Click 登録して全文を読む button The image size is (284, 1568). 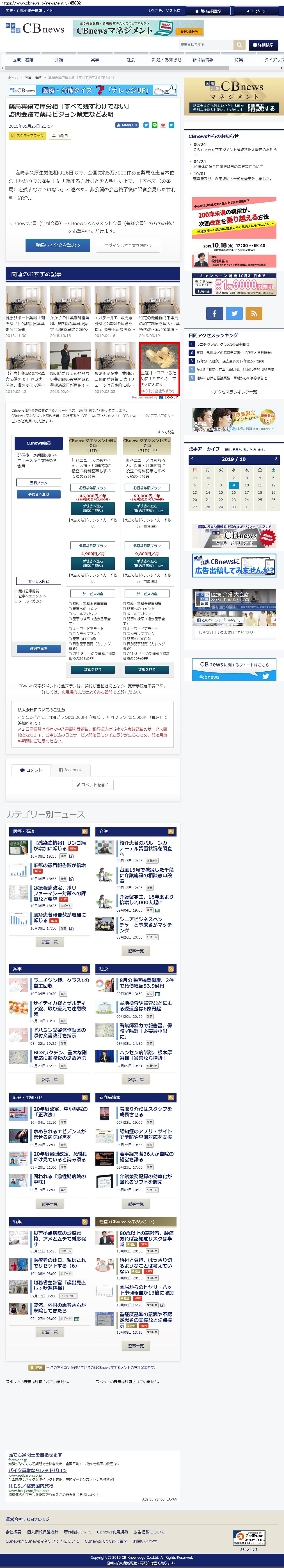click(x=58, y=245)
